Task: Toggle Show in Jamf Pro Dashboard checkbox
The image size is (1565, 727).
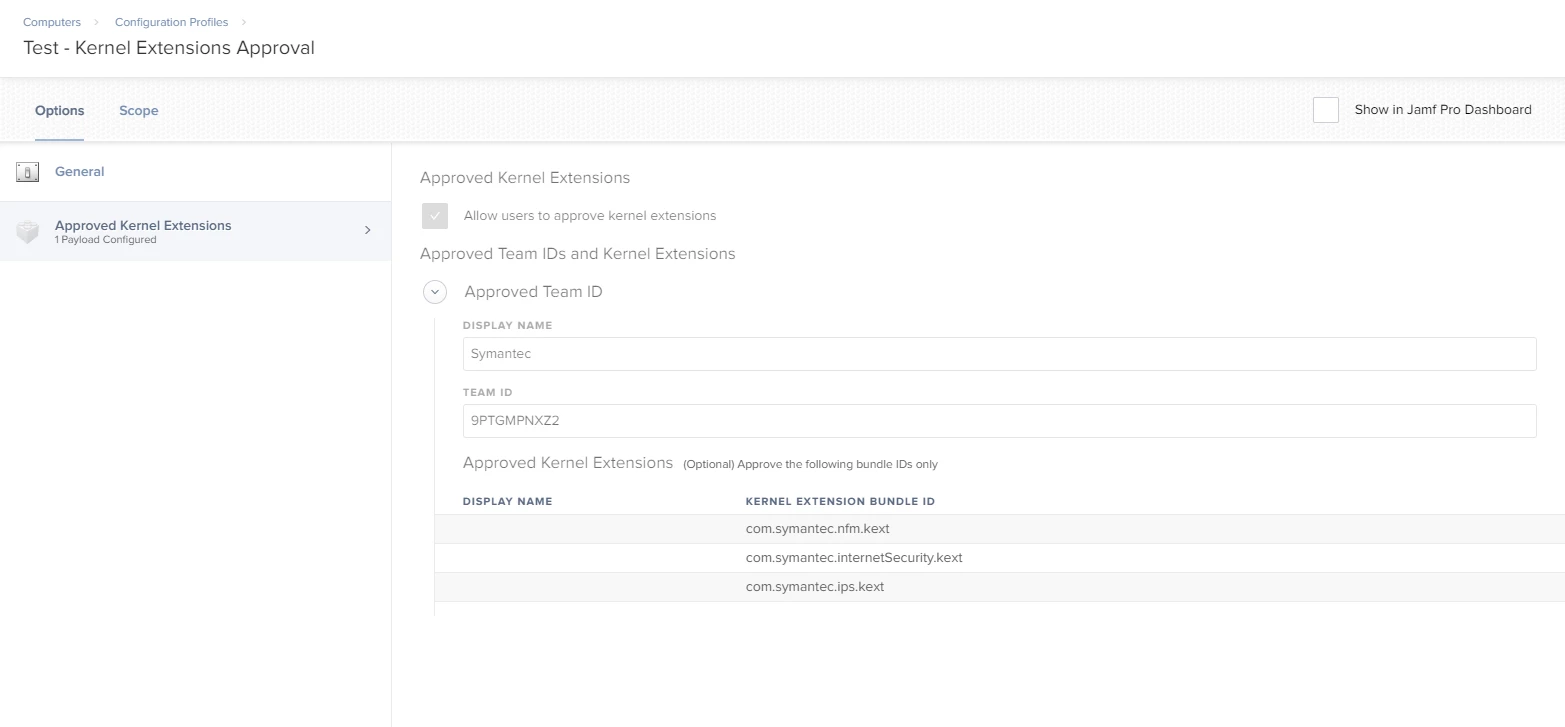Action: point(1326,110)
